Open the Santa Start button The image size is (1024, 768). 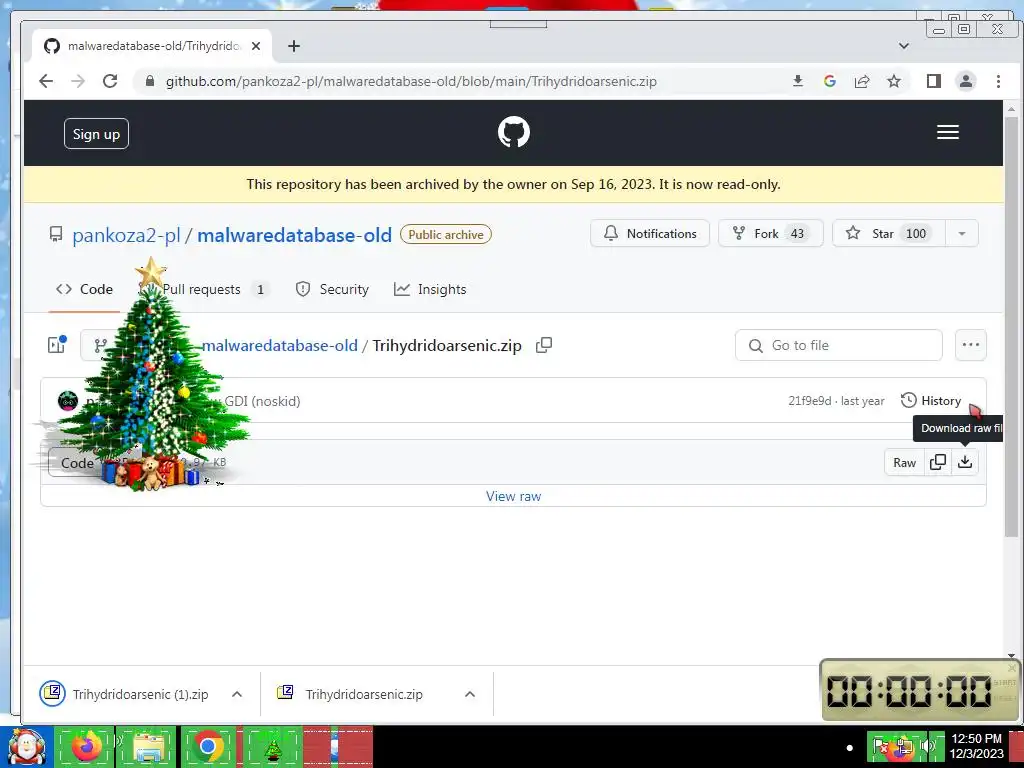click(x=26, y=746)
